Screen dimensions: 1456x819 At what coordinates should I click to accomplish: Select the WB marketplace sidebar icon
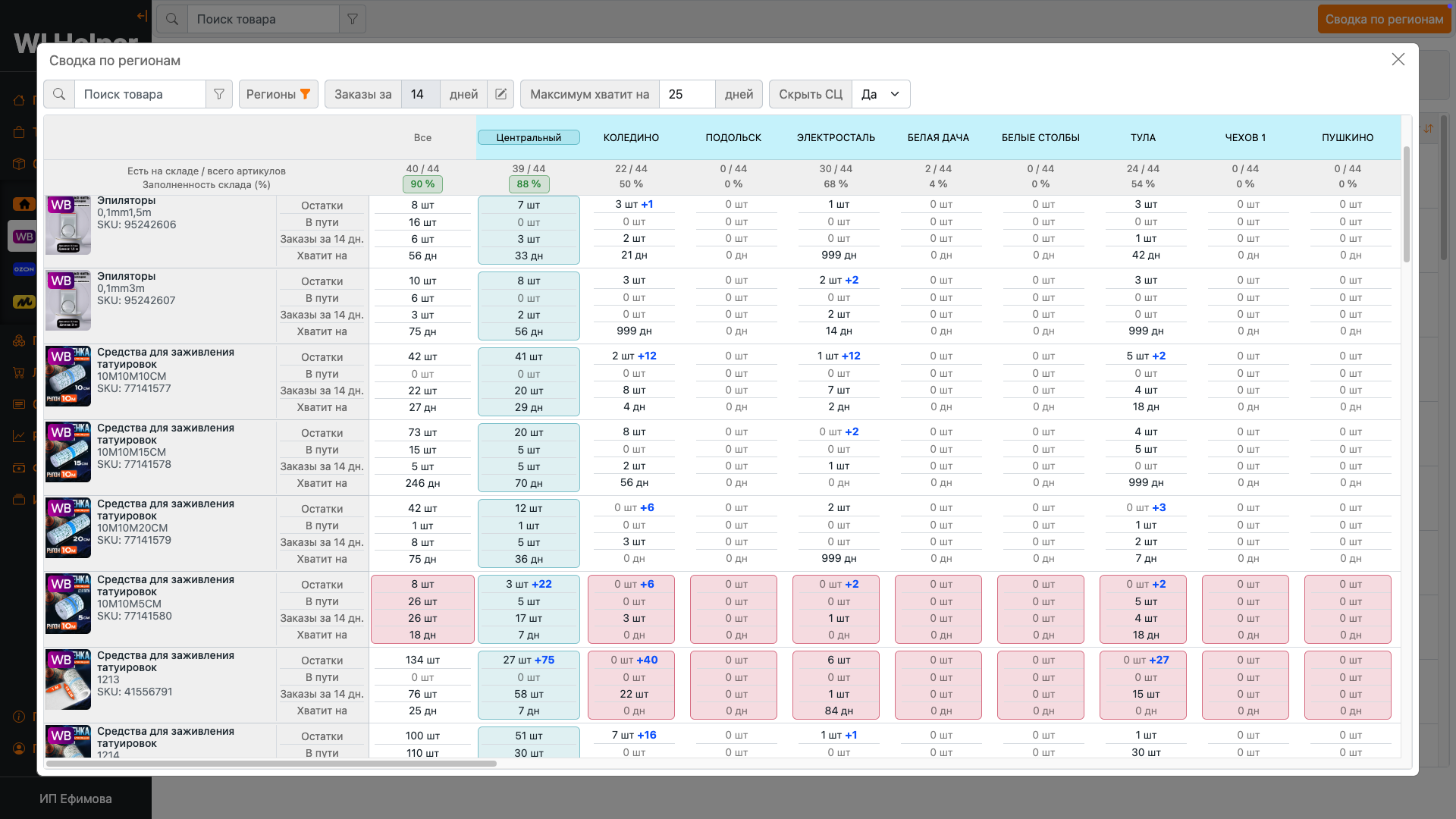click(24, 237)
